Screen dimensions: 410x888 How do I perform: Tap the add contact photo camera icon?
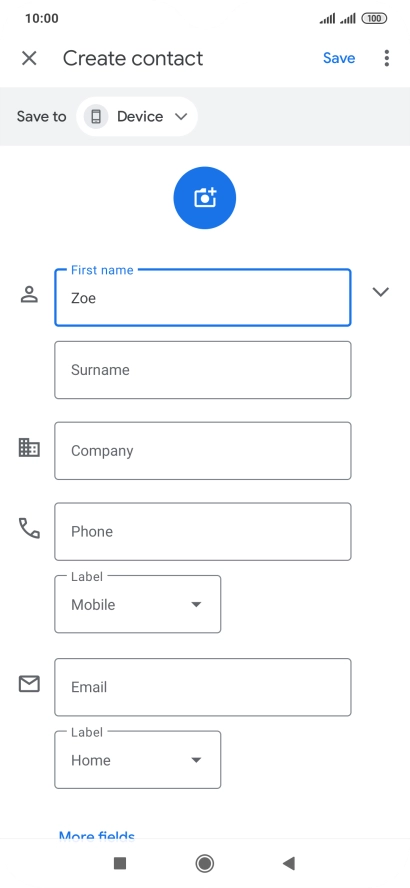[x=204, y=198]
